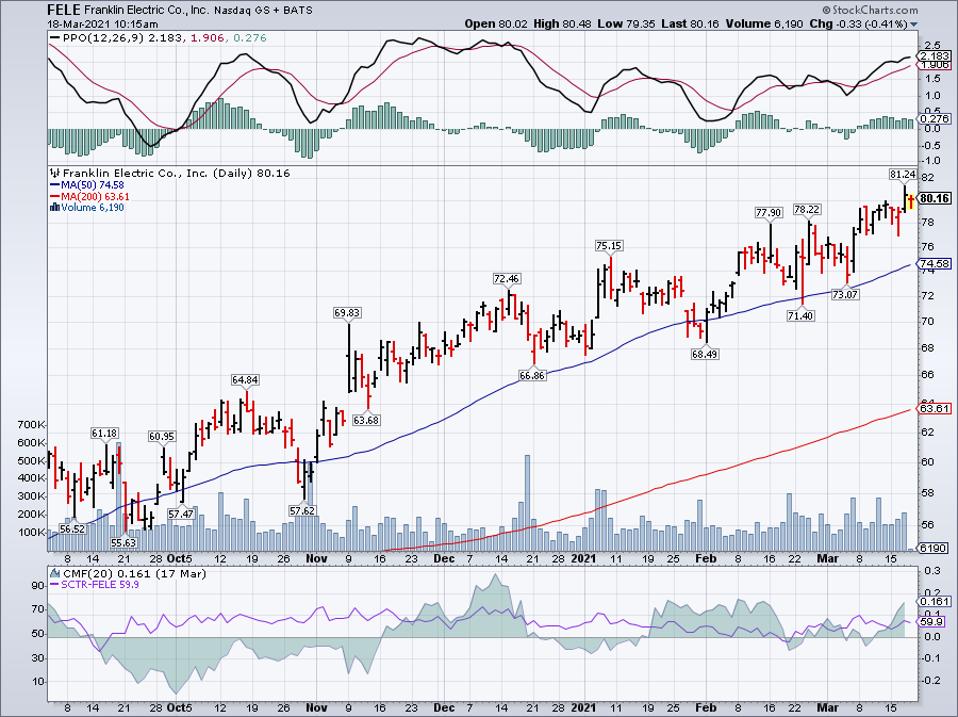Click the bar icon before the Volume legend
The height and width of the screenshot is (717, 958).
coord(54,208)
